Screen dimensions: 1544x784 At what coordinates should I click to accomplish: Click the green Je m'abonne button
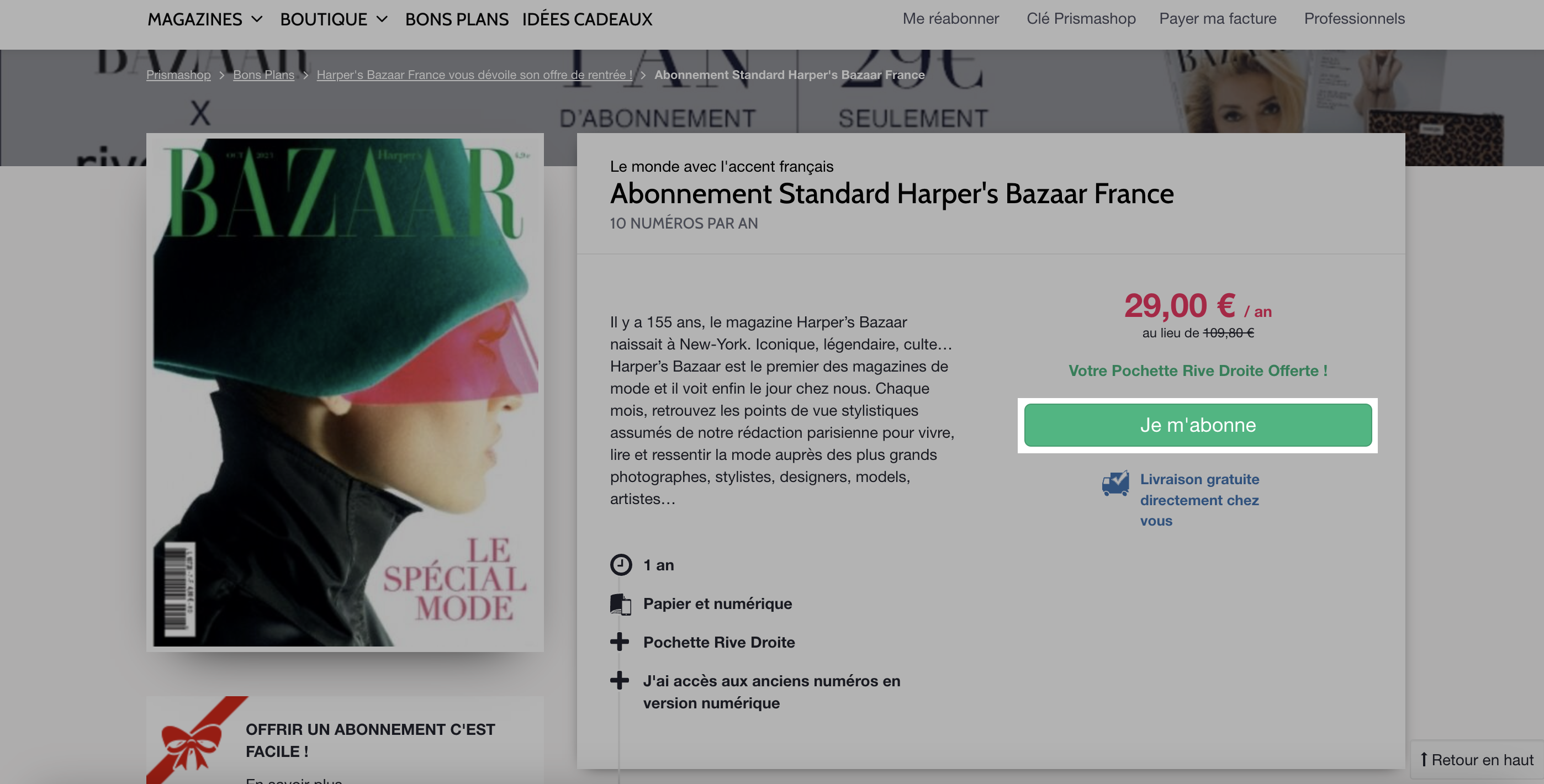tap(1198, 425)
